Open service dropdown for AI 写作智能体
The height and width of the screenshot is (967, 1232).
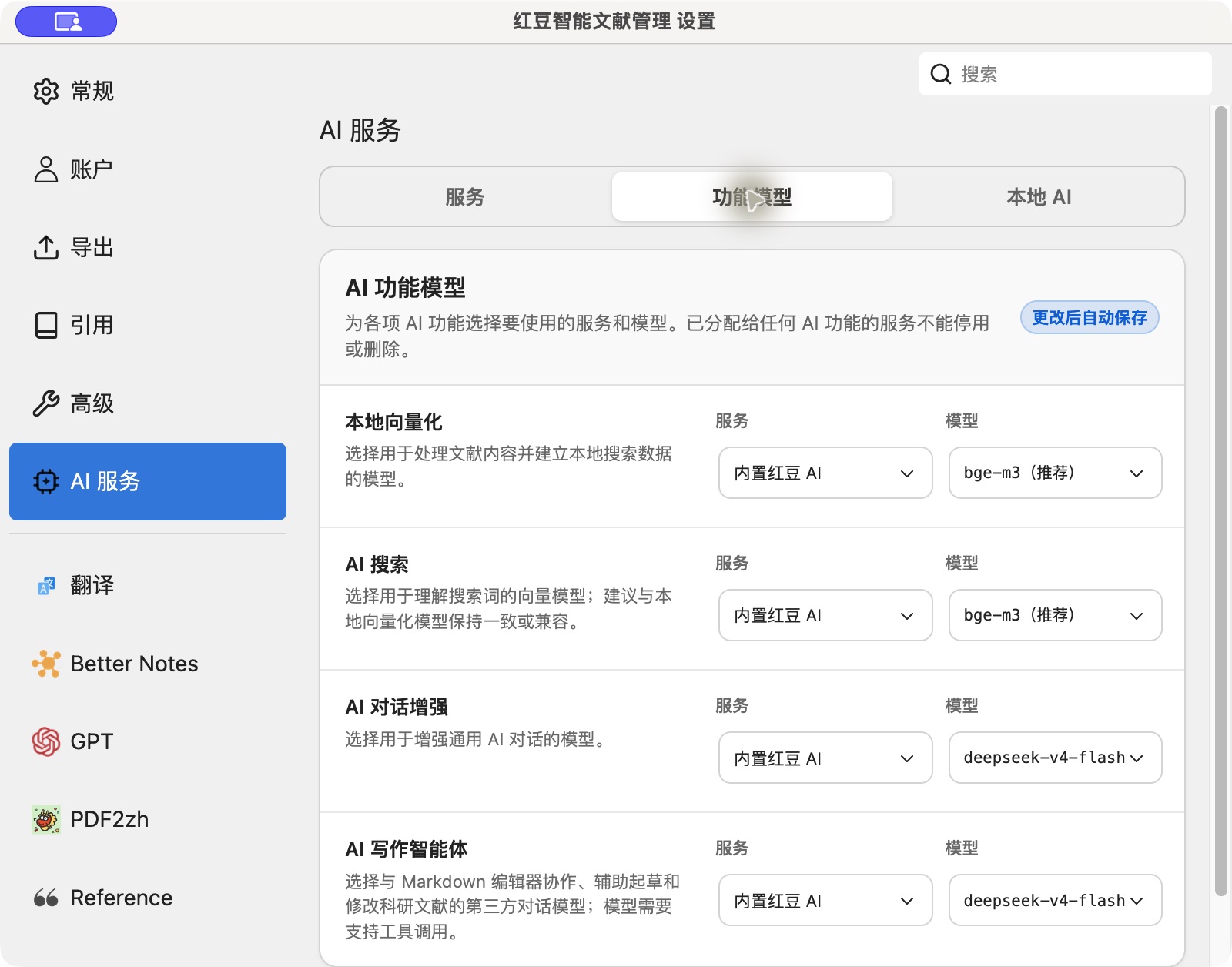click(x=825, y=900)
